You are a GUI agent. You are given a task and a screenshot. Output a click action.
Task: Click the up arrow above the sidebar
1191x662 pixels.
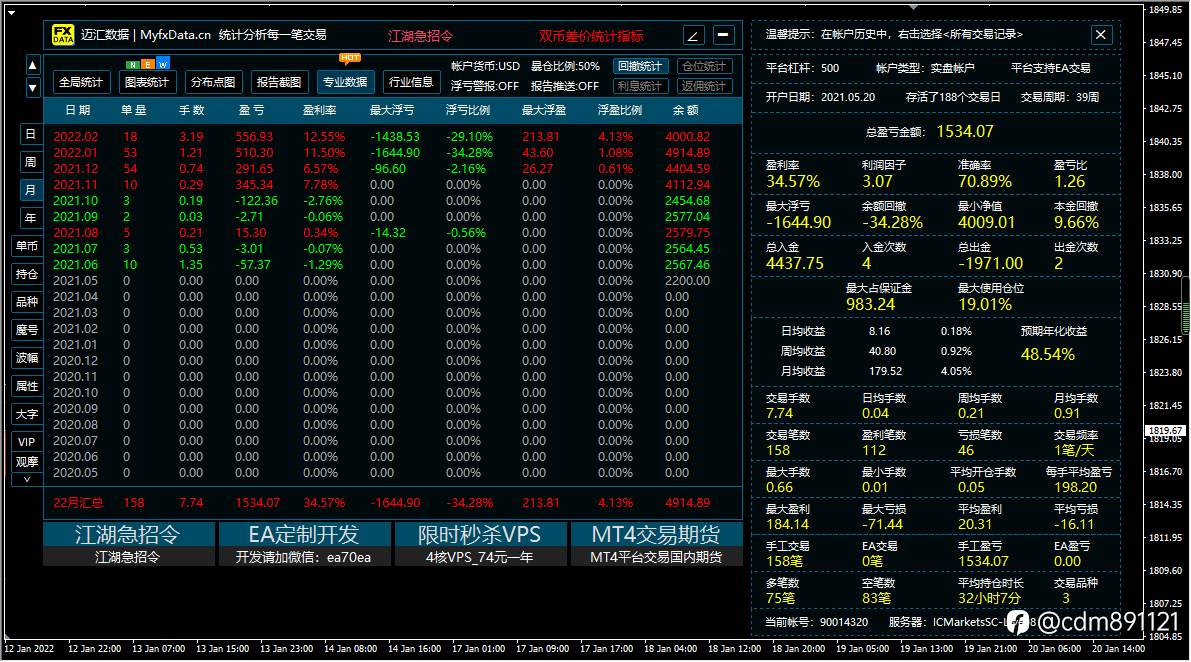pyautogui.click(x=33, y=65)
